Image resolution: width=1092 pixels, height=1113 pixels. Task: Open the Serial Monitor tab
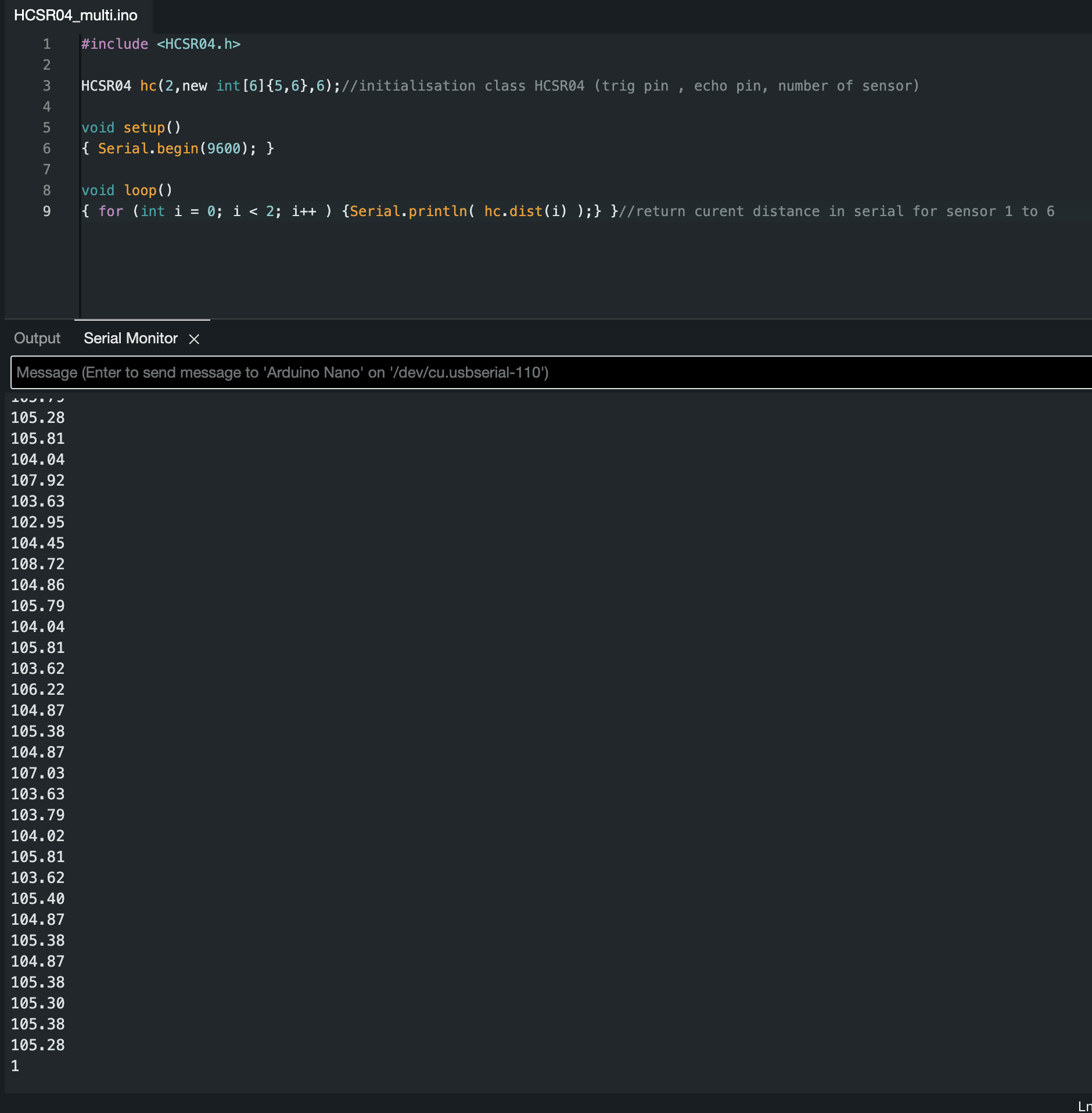click(131, 338)
